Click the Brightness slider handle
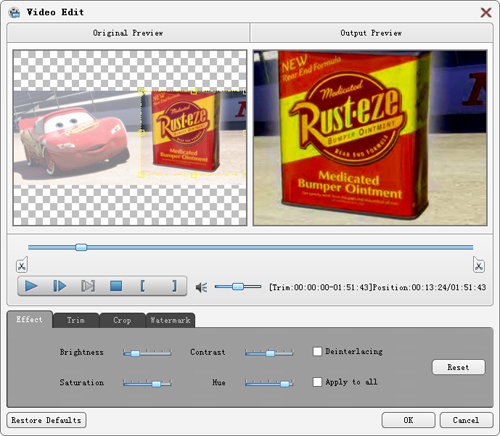 click(135, 353)
